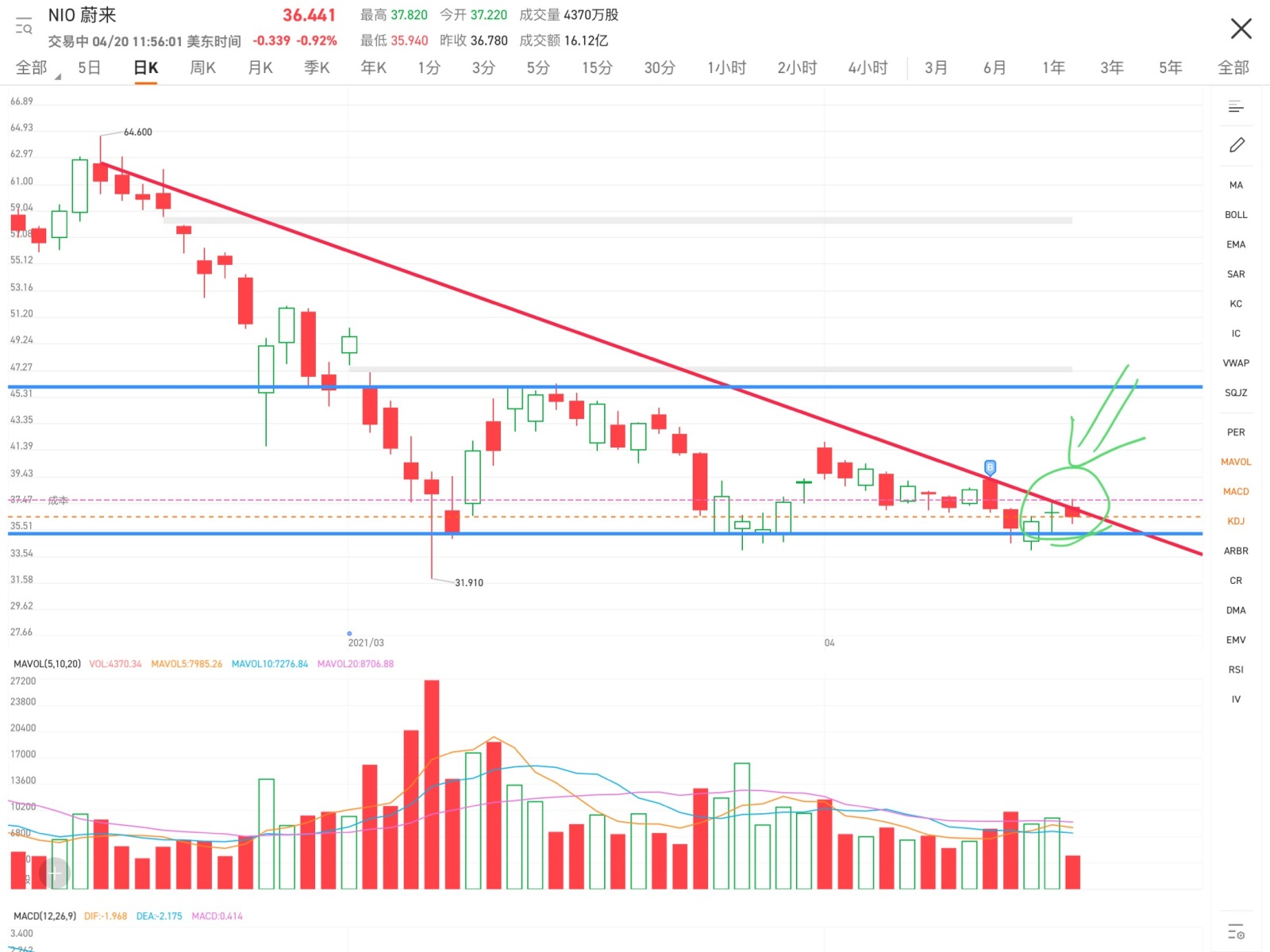Screen dimensions: 1270x952
Task: Open the indicator list icon above pencil
Action: pos(1236,106)
